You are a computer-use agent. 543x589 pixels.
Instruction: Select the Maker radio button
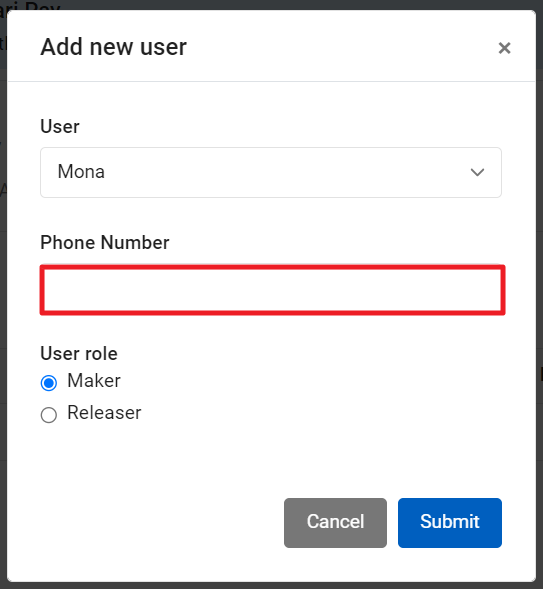coord(49,383)
